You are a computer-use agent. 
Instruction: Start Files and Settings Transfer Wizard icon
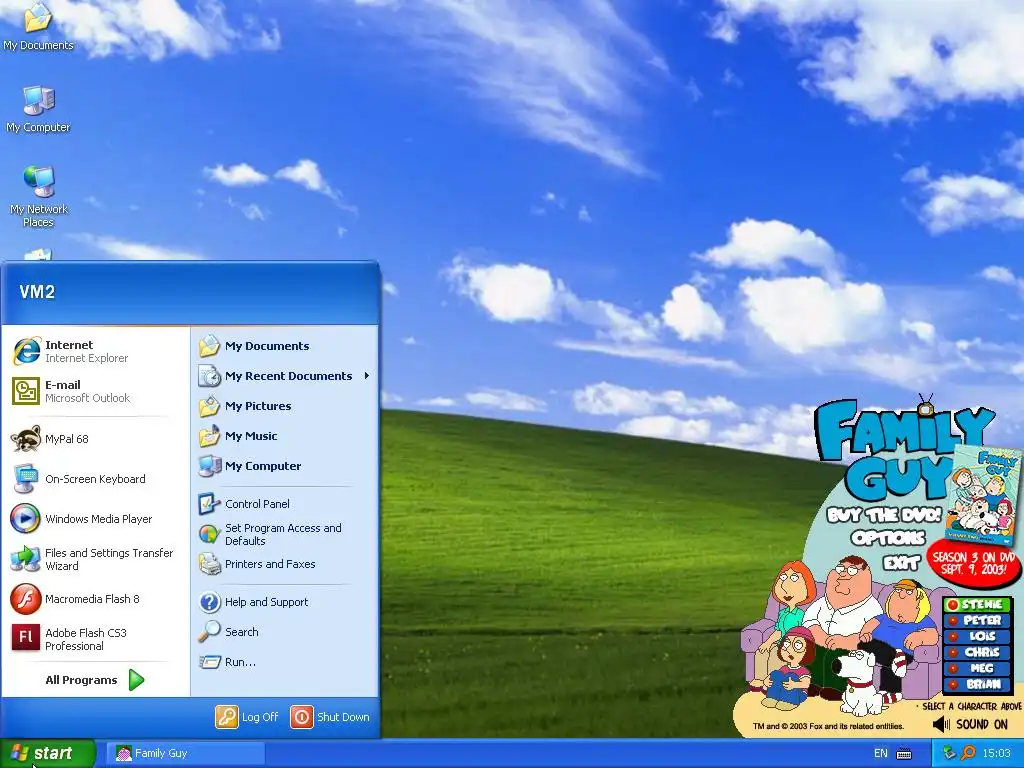[26, 559]
